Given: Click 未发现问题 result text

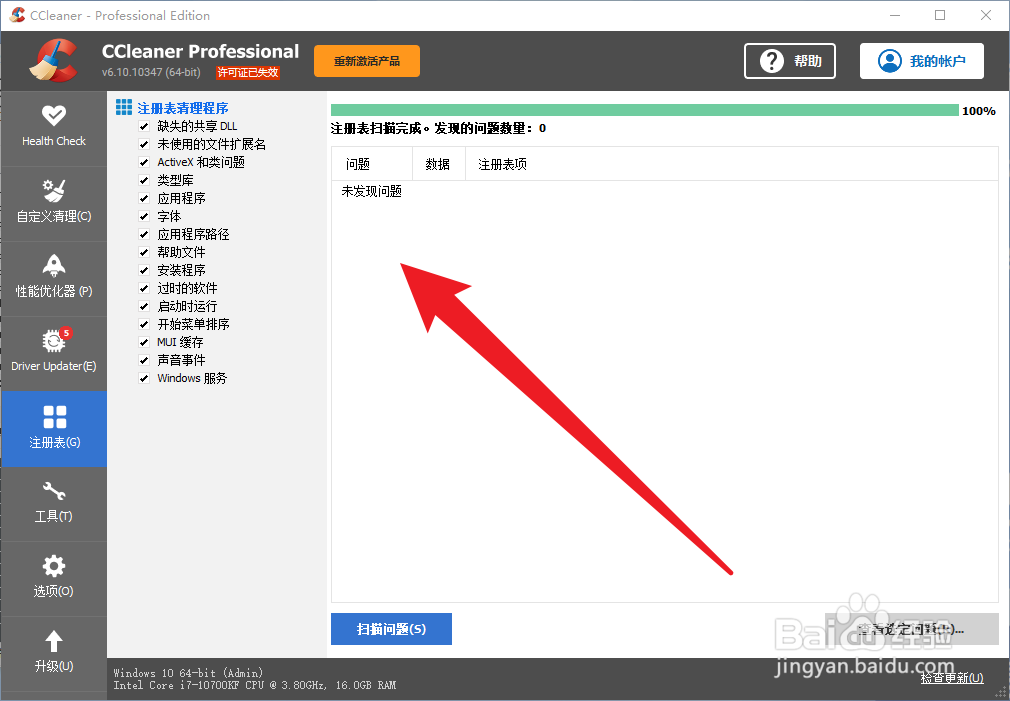Looking at the screenshot, I should [372, 191].
